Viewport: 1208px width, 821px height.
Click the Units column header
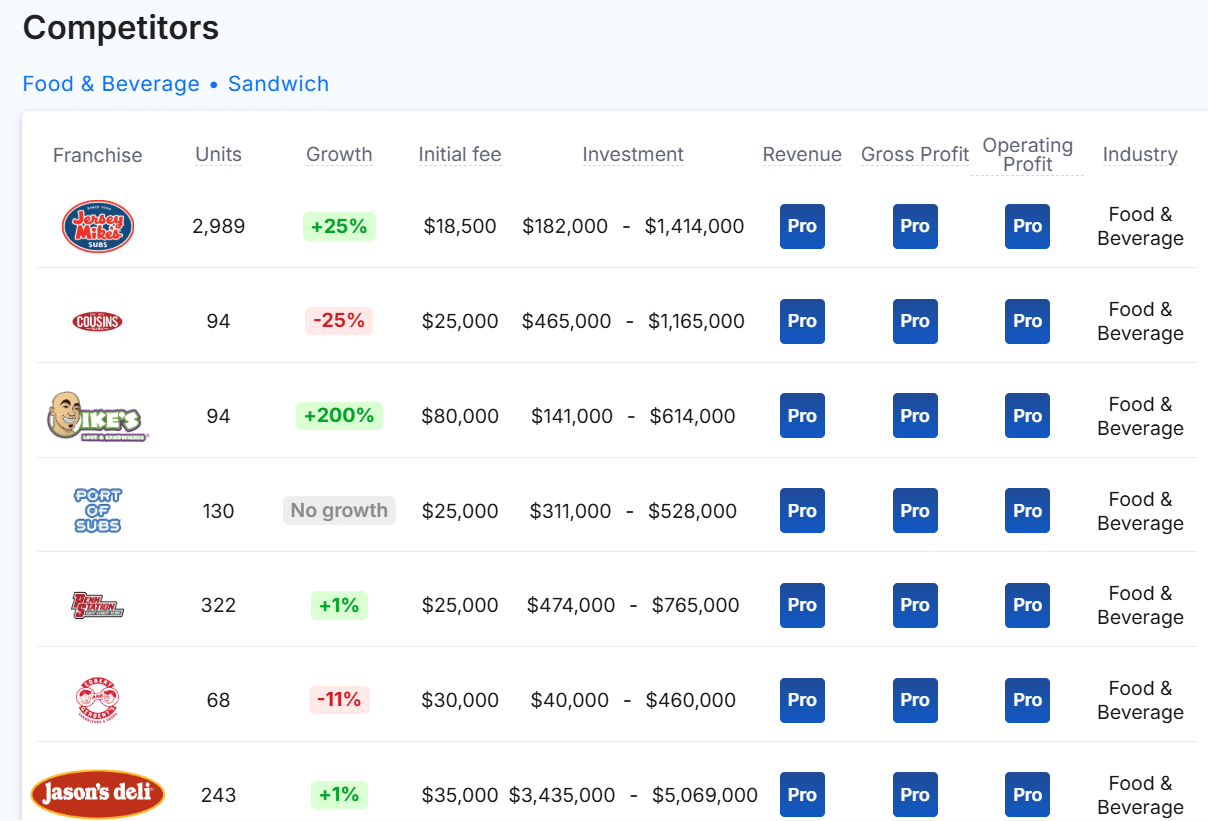click(x=219, y=154)
